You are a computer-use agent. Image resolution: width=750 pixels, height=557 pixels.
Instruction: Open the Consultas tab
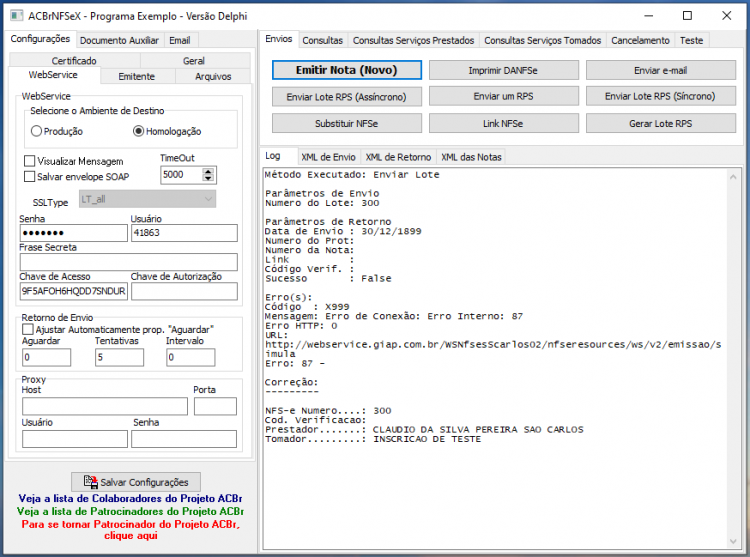(x=322, y=41)
